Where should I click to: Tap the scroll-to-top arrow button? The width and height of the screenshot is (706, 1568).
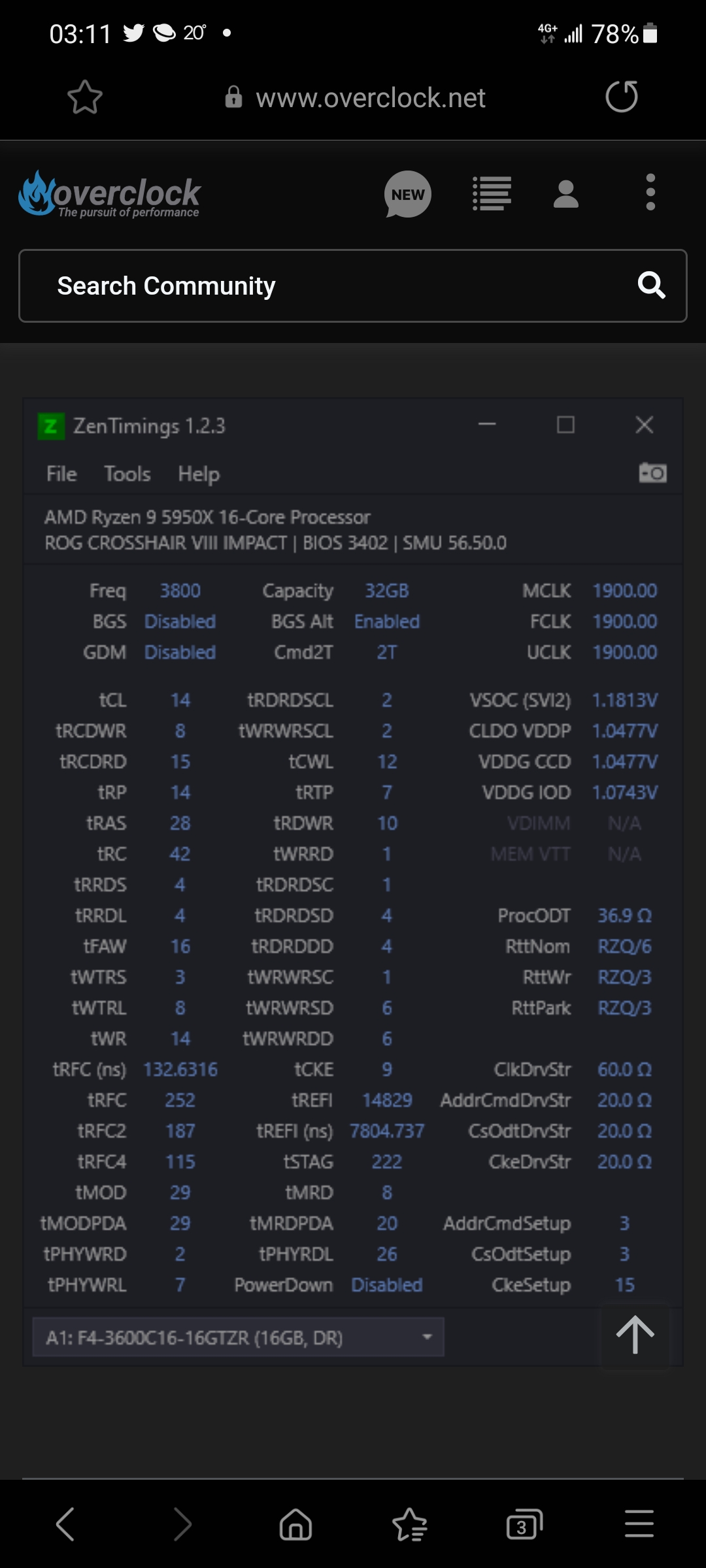(x=635, y=1335)
